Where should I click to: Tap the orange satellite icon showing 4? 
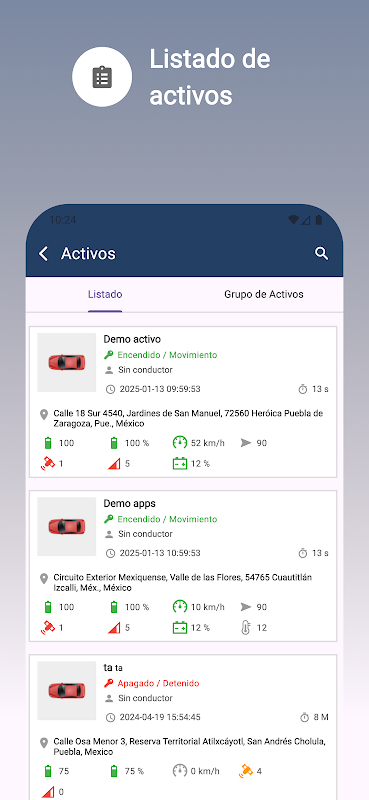tap(245, 771)
